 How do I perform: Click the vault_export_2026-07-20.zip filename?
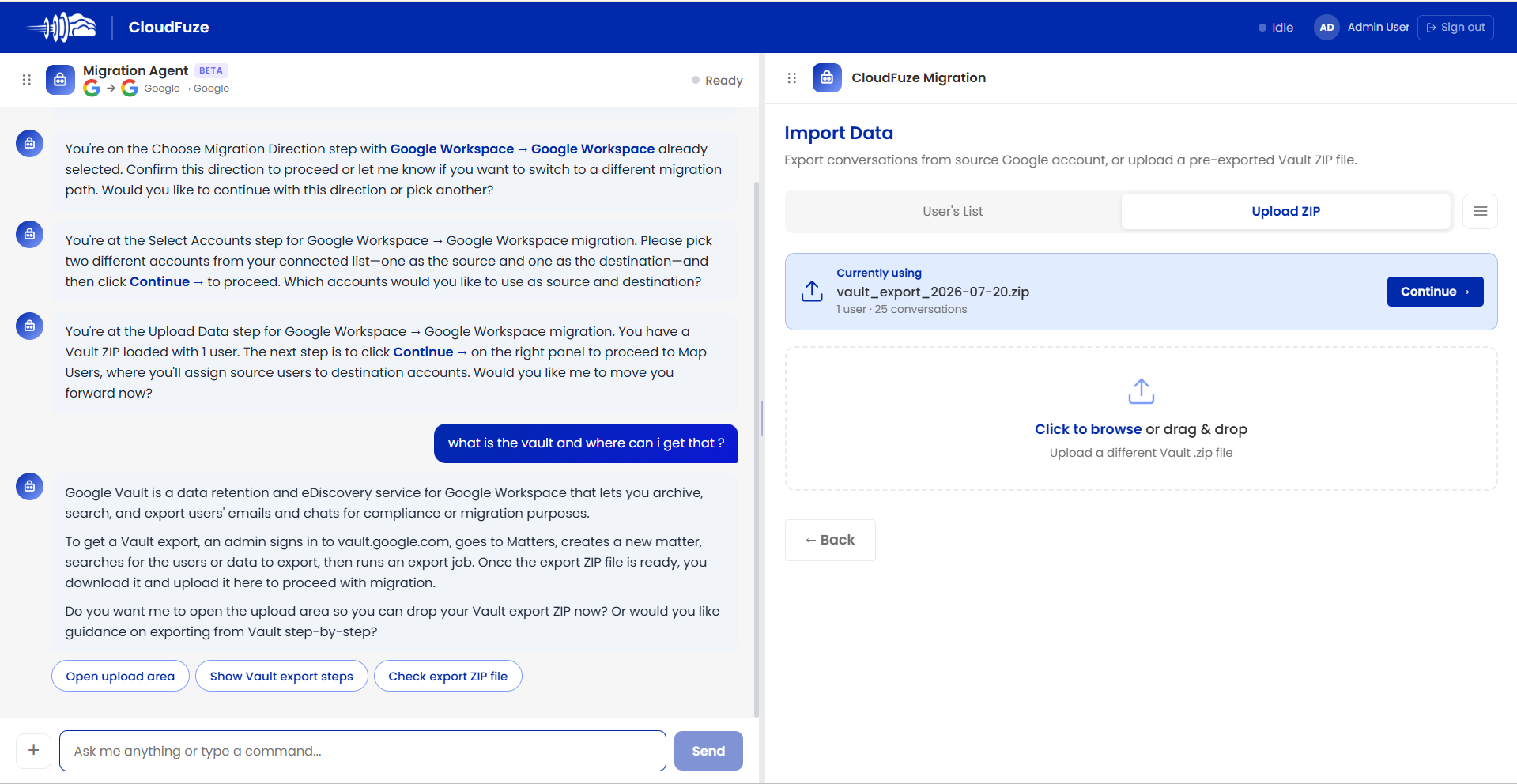[933, 292]
